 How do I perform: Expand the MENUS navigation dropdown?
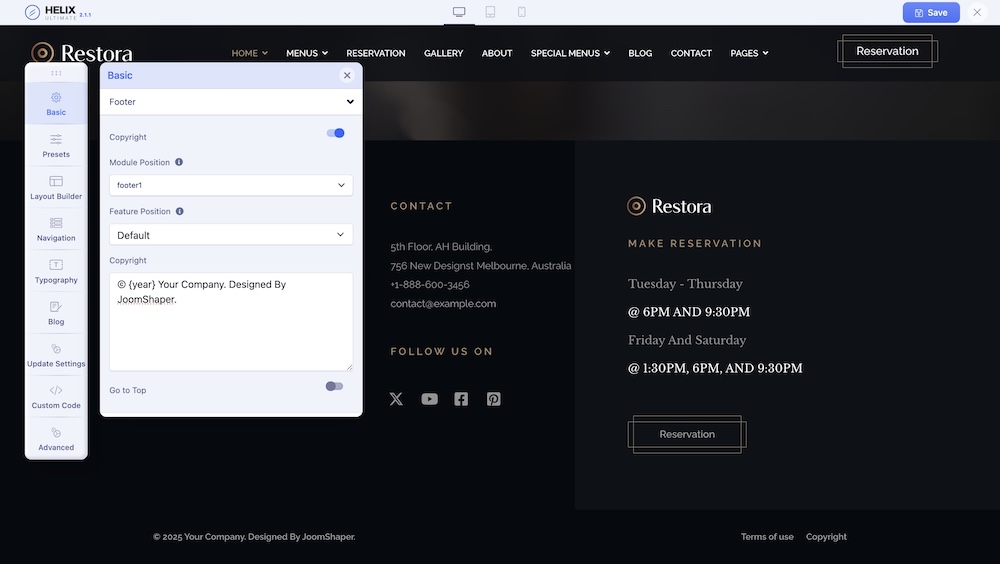[307, 53]
